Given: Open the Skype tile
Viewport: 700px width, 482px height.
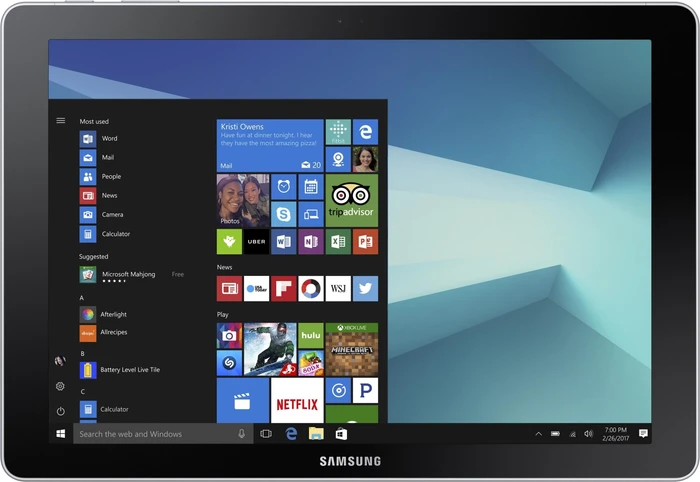Looking at the screenshot, I should (283, 214).
